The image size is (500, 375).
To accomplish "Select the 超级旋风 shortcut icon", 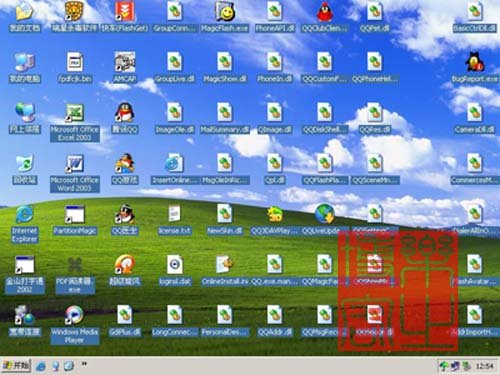I will (124, 265).
